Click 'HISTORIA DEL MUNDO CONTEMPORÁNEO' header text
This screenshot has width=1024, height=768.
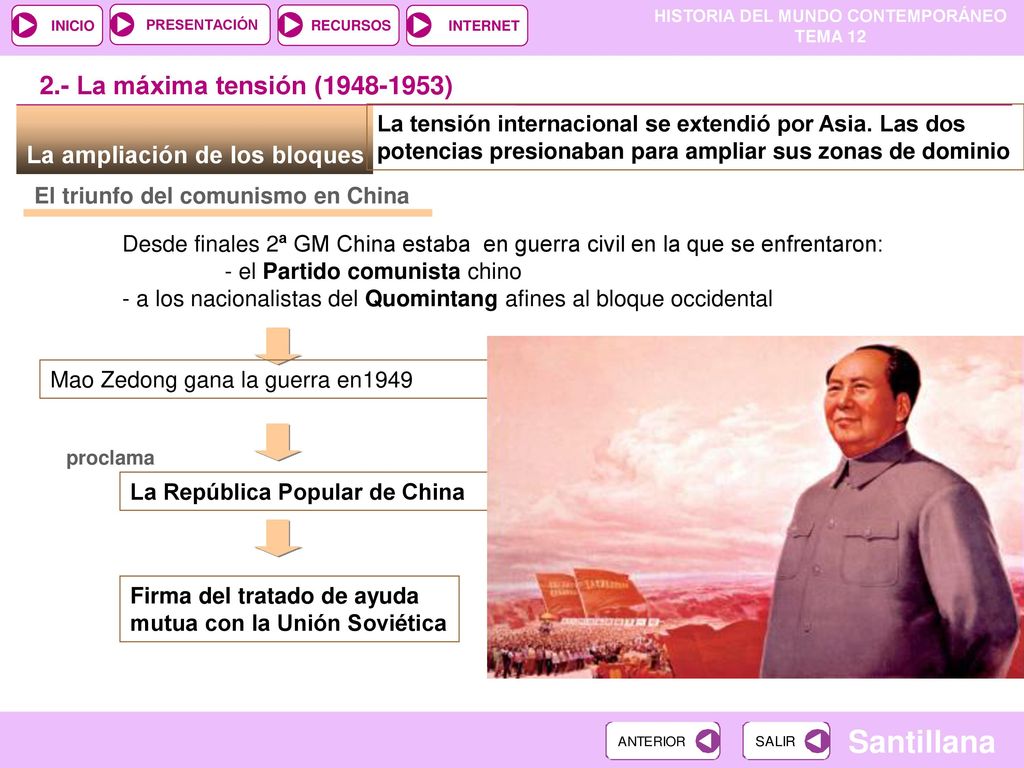point(831,16)
